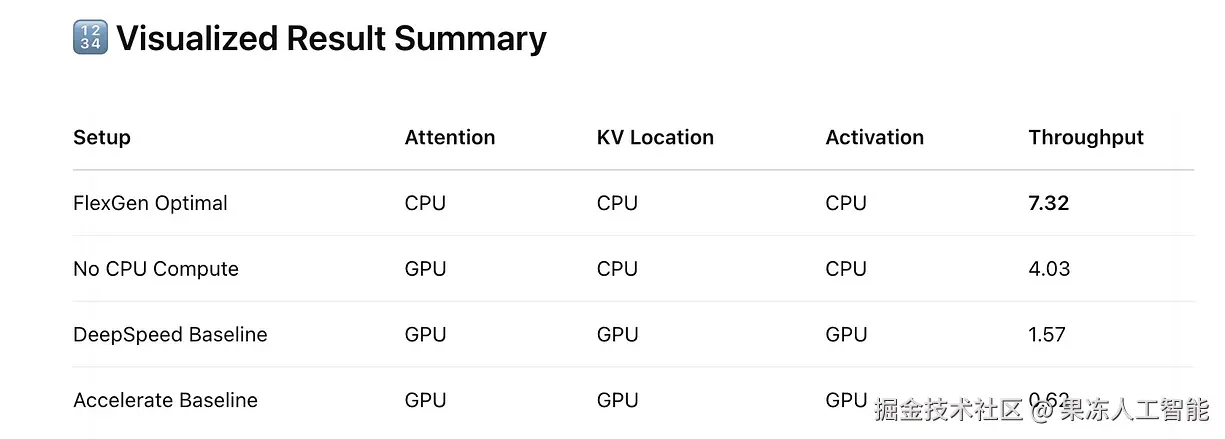Select the FlexGen Optimal row label
Screen dimensions: 1225x439
(150, 203)
